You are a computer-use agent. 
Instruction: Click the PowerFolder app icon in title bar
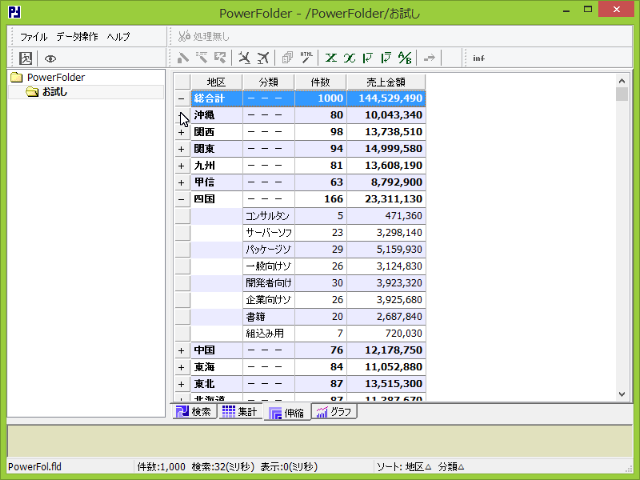(15, 12)
